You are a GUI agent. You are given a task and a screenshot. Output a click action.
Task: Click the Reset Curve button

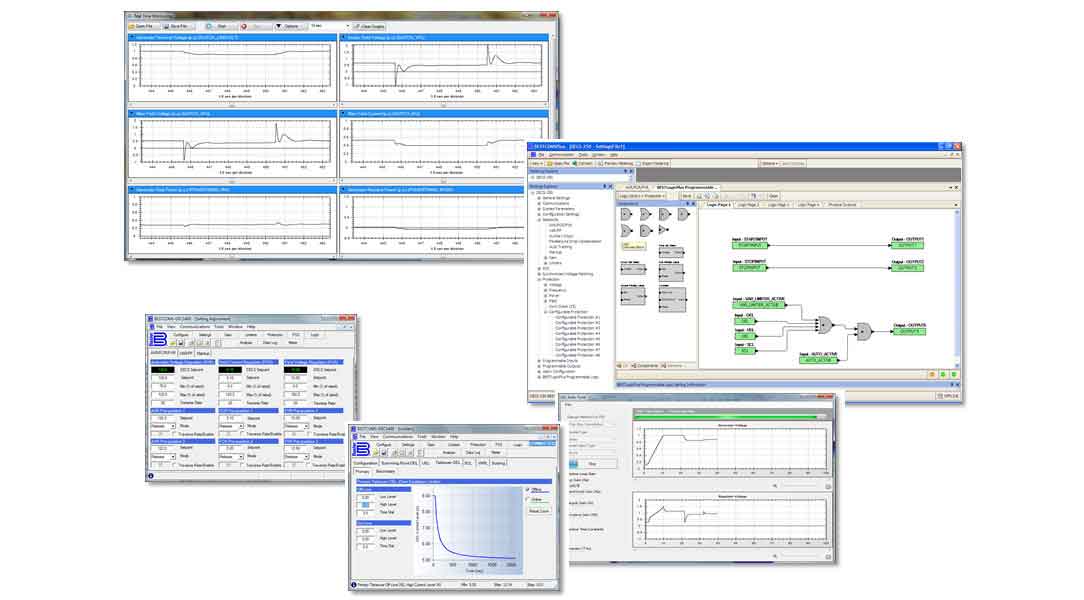point(539,512)
